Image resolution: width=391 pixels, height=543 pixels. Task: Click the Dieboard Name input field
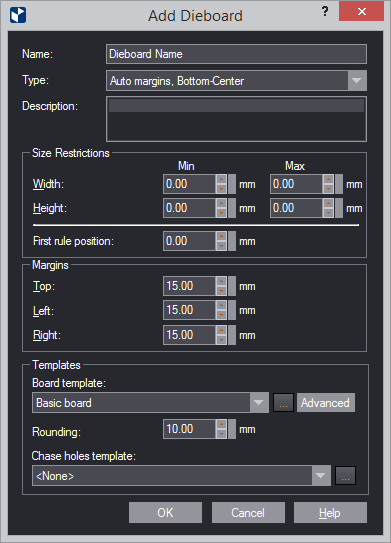(236, 54)
